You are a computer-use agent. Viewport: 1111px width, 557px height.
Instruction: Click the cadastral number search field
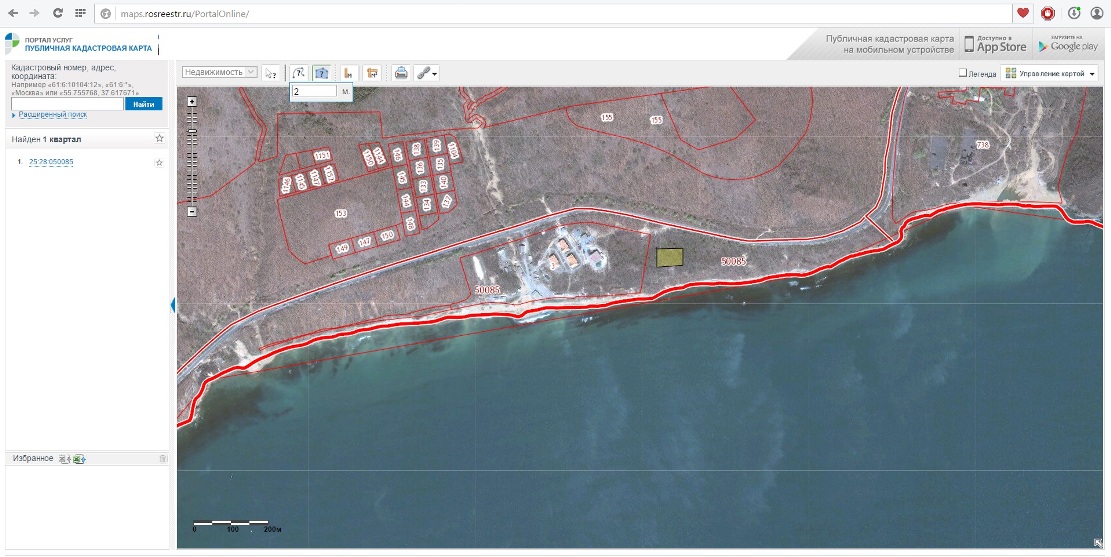coord(67,103)
